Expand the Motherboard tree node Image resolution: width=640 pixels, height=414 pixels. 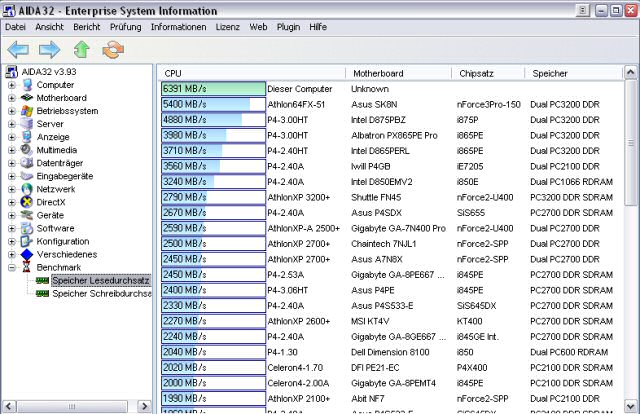click(12, 98)
